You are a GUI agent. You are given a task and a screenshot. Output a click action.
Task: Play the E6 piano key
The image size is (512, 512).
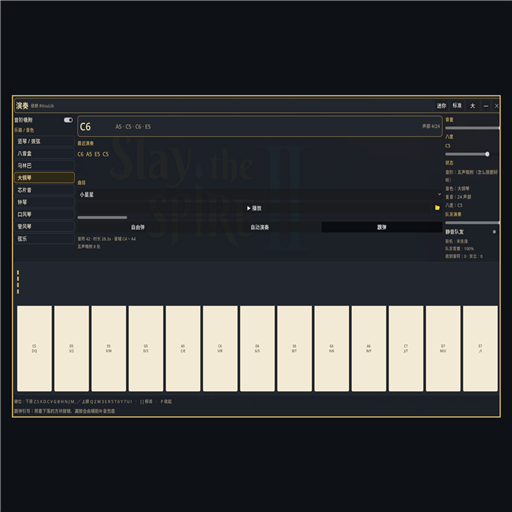point(294,348)
